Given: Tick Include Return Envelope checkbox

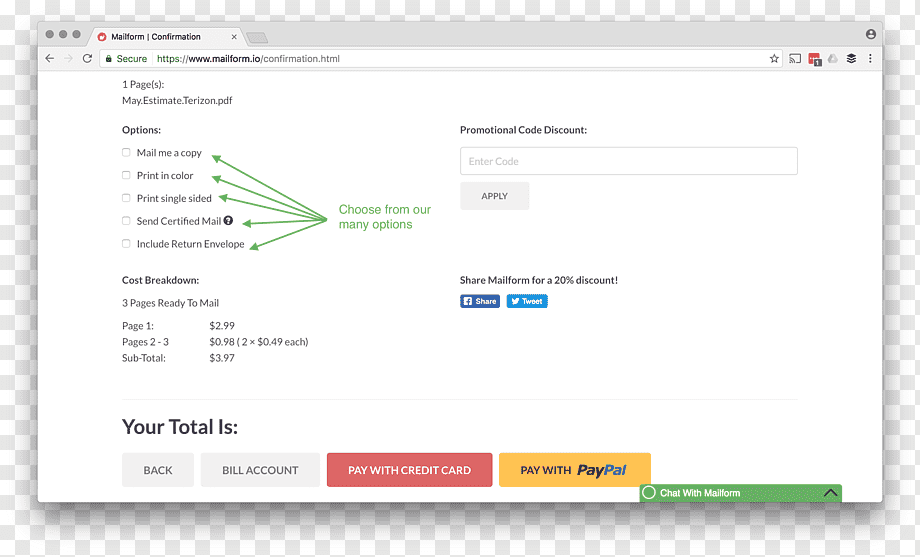Looking at the screenshot, I should 126,244.
